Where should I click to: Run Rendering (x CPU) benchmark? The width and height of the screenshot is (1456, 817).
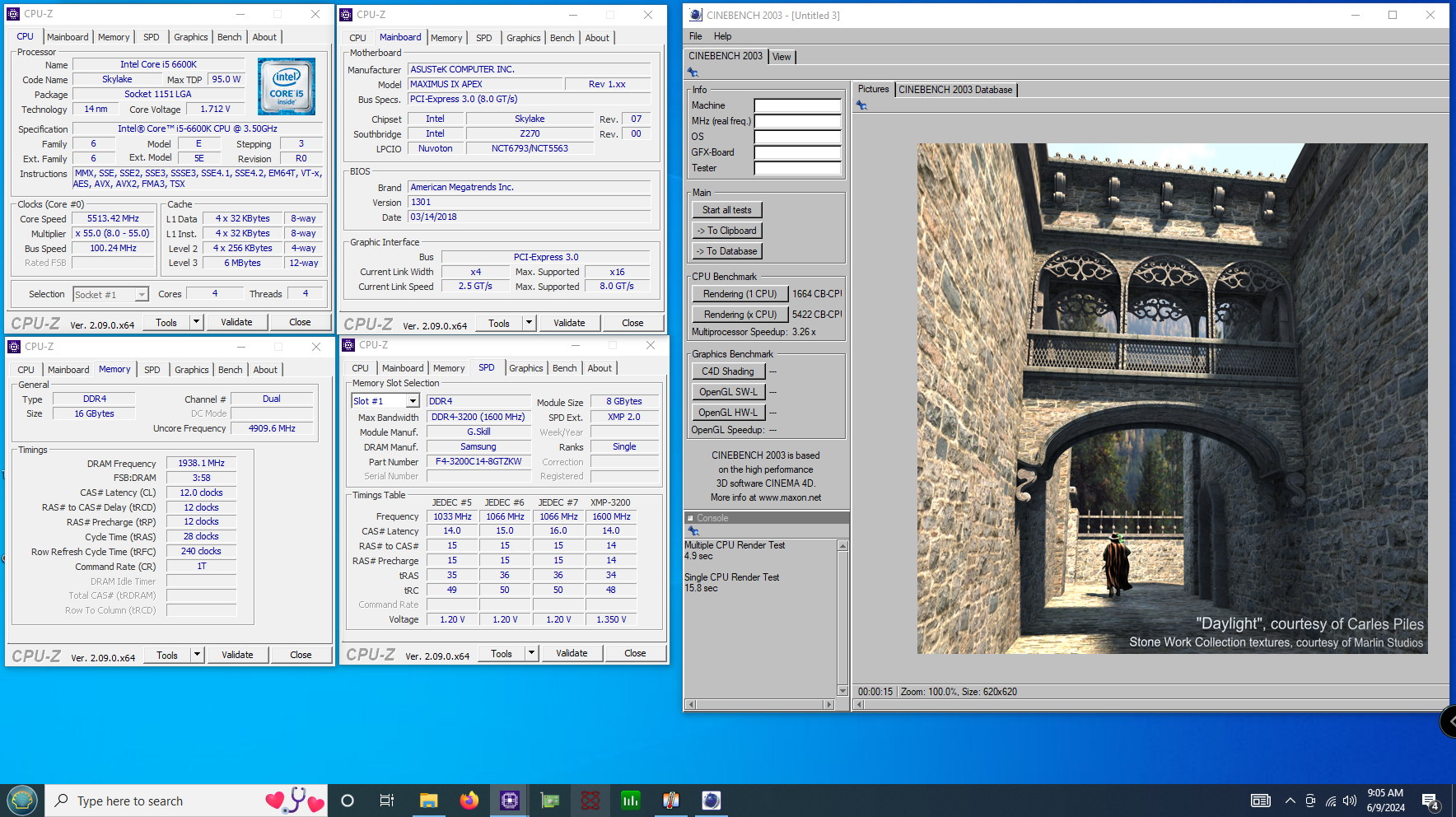tap(740, 315)
